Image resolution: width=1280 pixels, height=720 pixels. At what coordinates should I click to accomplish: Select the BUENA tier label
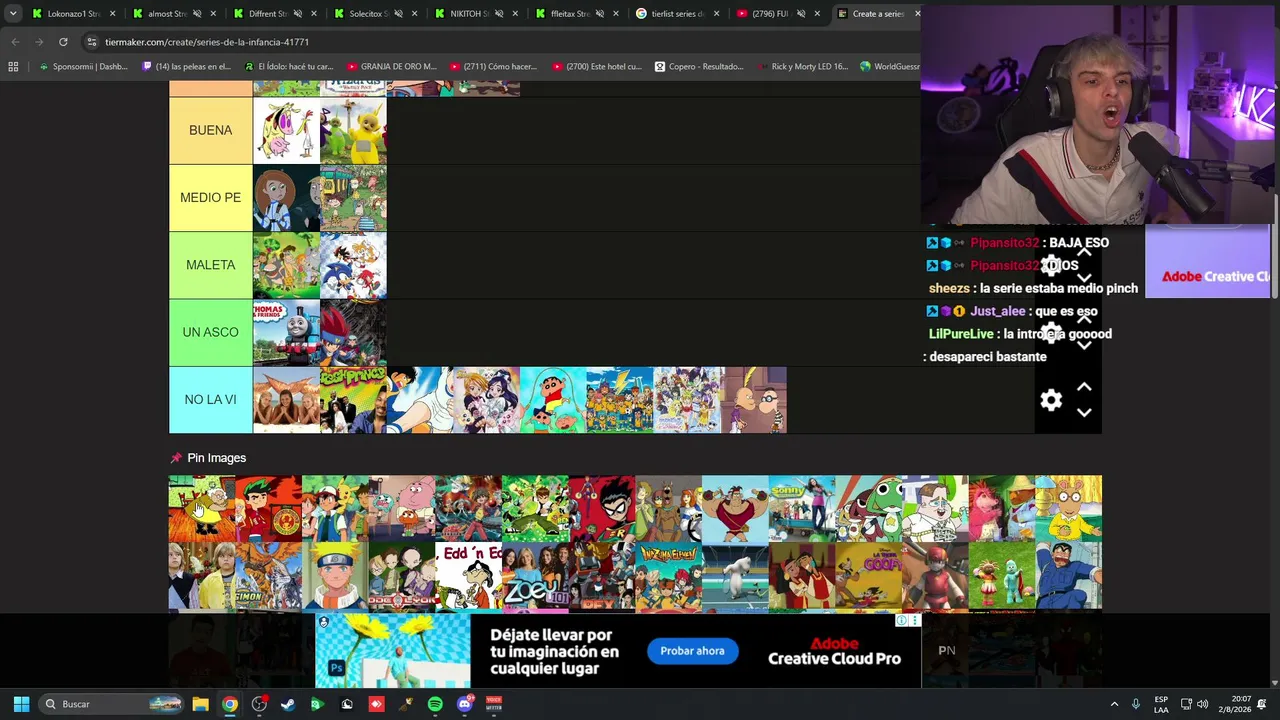[x=210, y=130]
